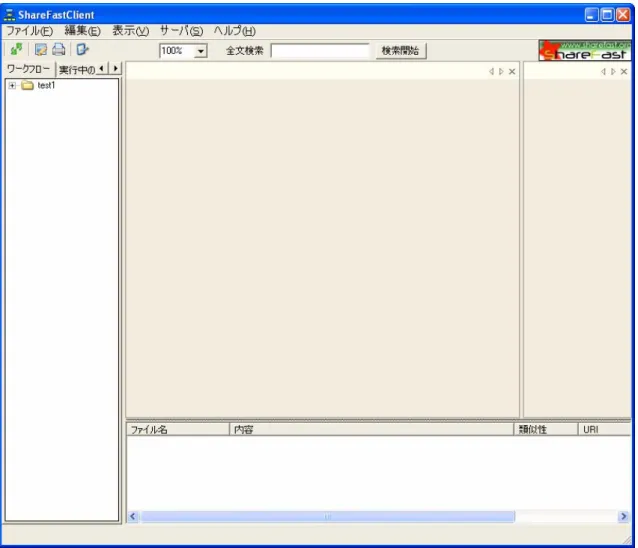
Task: Select the test1 tree item label
Action: [46, 85]
